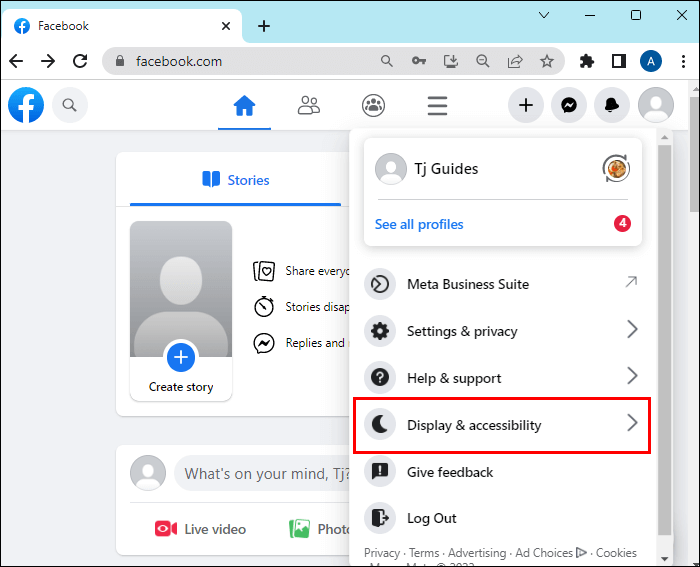Open Help & support
700x567 pixels.
pyautogui.click(x=502, y=378)
